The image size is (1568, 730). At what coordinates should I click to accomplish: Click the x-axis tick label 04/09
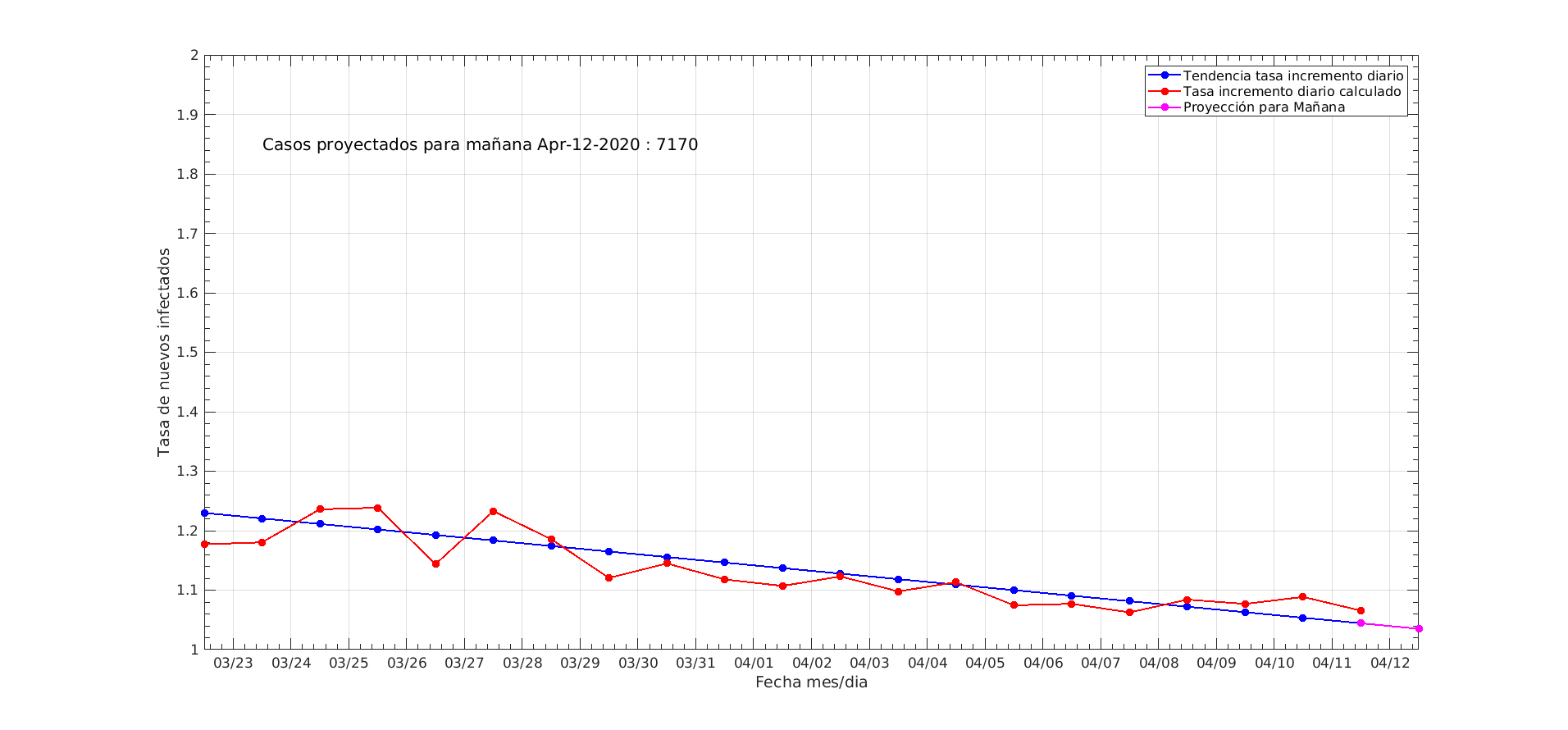1216,663
